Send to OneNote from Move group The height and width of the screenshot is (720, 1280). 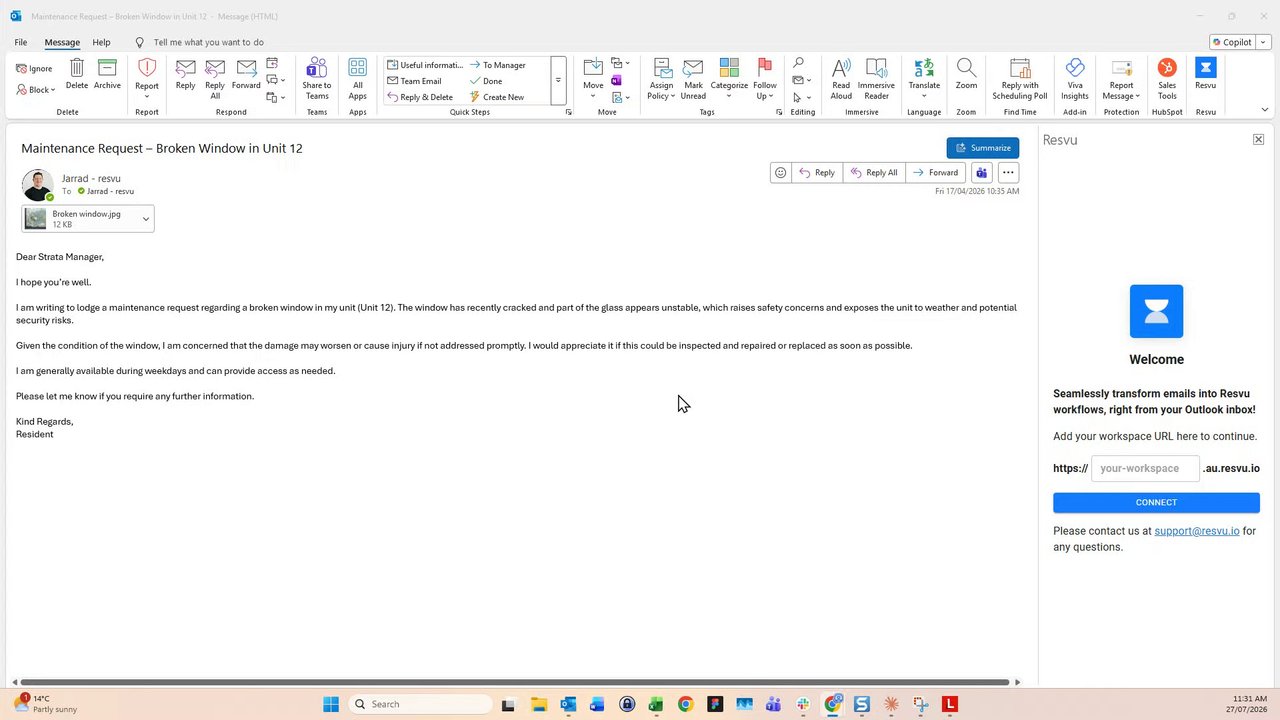616,80
